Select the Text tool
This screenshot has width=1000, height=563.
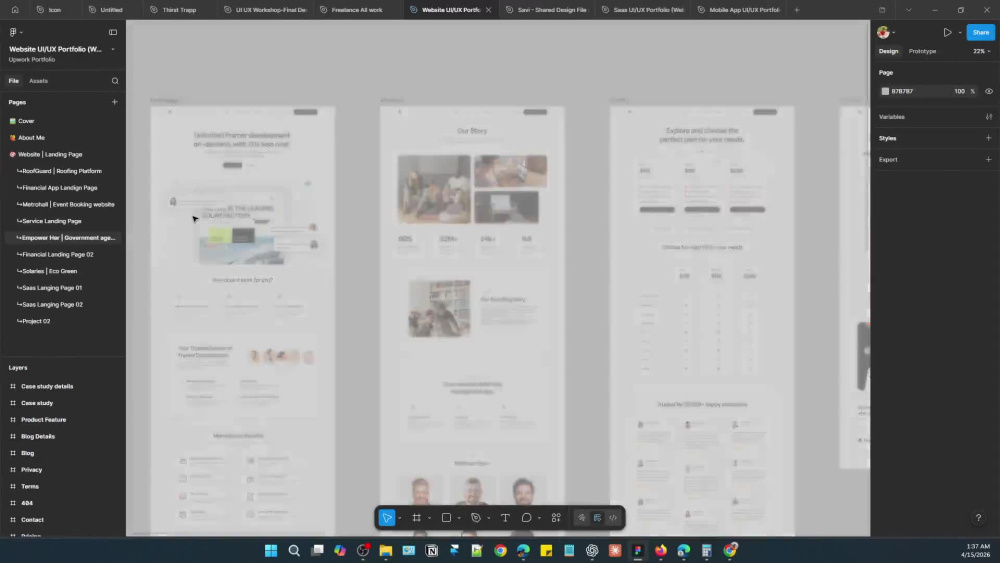(505, 518)
